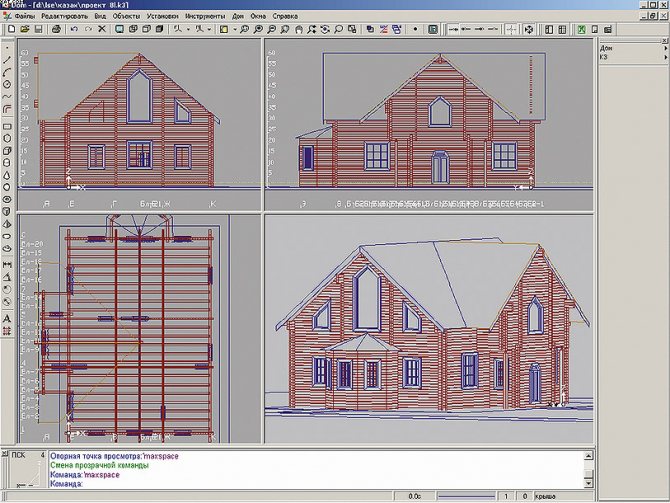Image resolution: width=670 pixels, height=503 pixels.
Task: Open the Редактировать menu
Action: tap(65, 16)
